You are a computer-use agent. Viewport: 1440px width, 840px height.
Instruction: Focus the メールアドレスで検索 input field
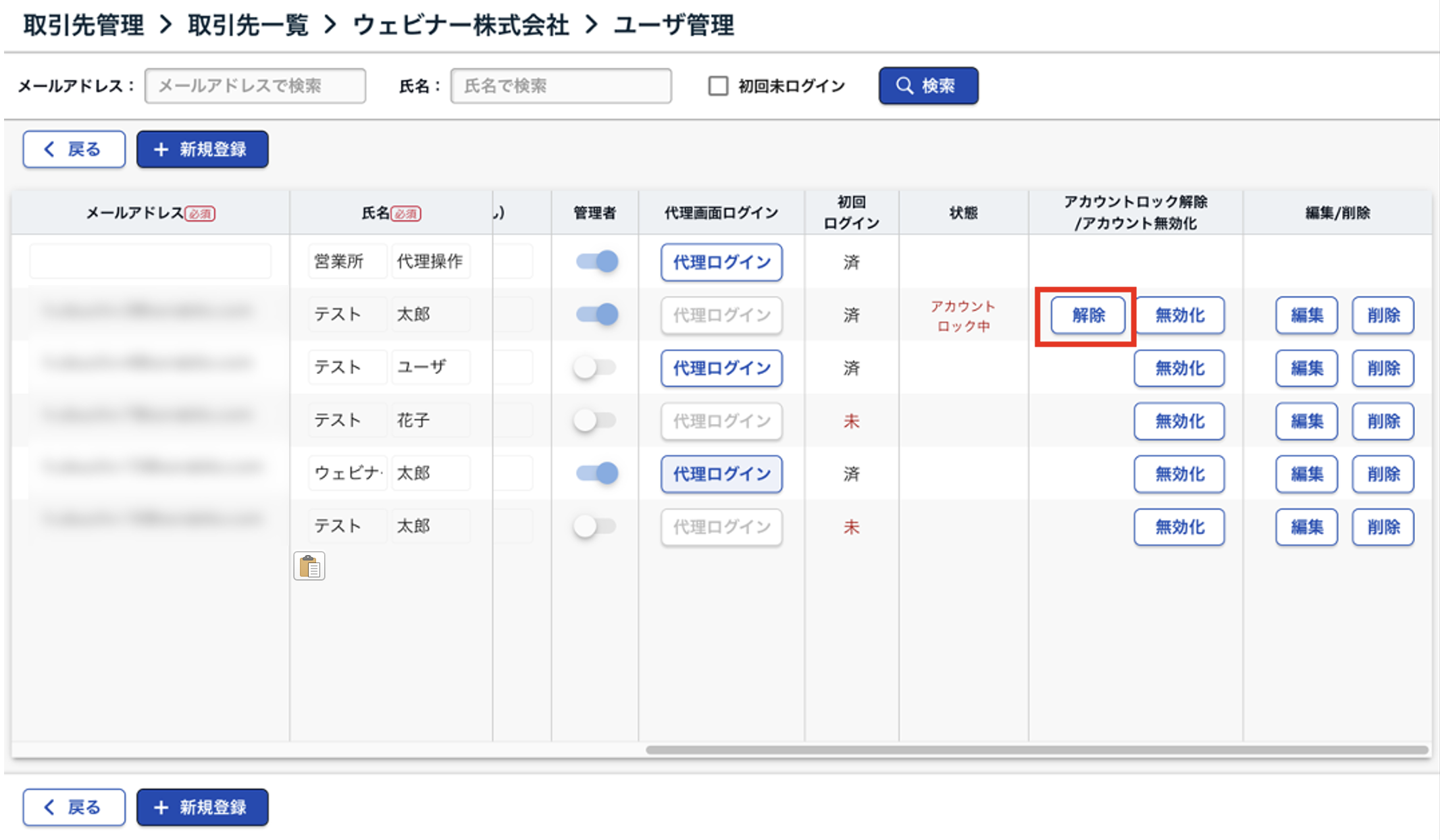pos(255,86)
